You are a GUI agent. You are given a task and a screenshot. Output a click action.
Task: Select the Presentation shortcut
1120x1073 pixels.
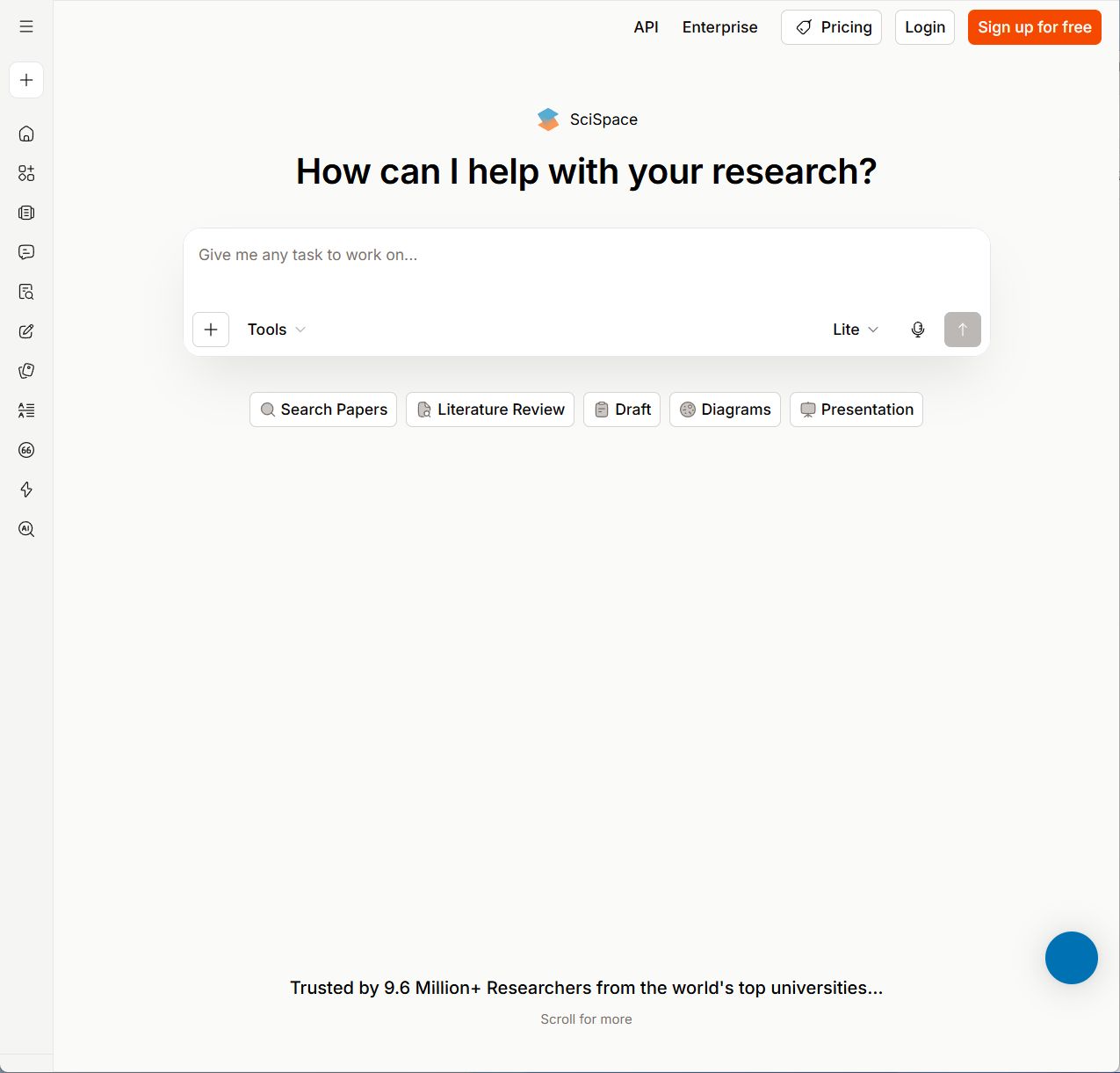click(x=856, y=410)
